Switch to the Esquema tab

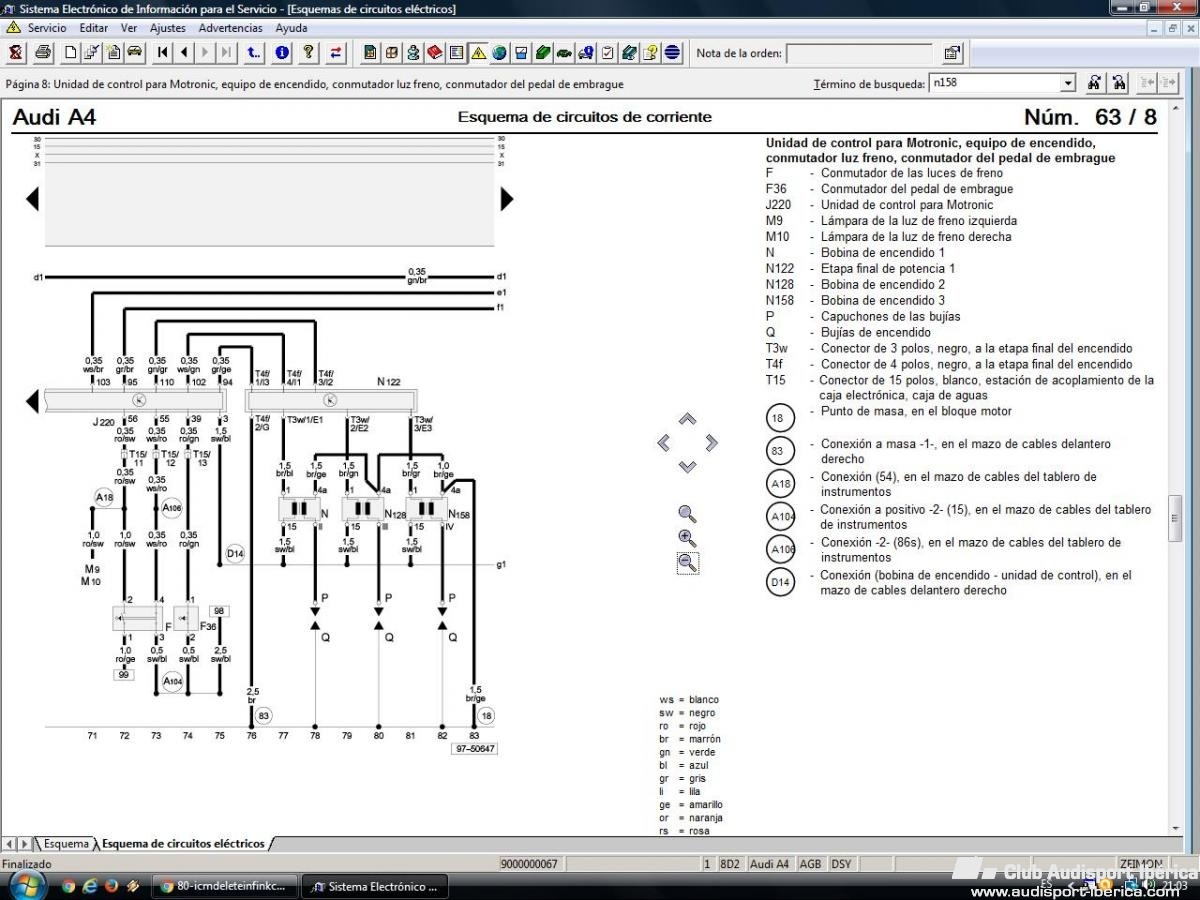click(66, 844)
